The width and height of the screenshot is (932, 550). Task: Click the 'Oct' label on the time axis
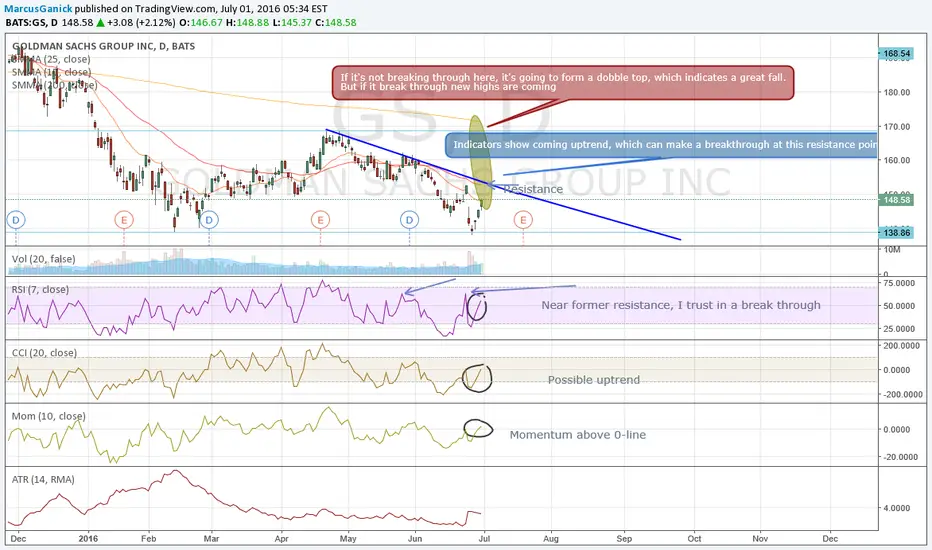pos(694,539)
